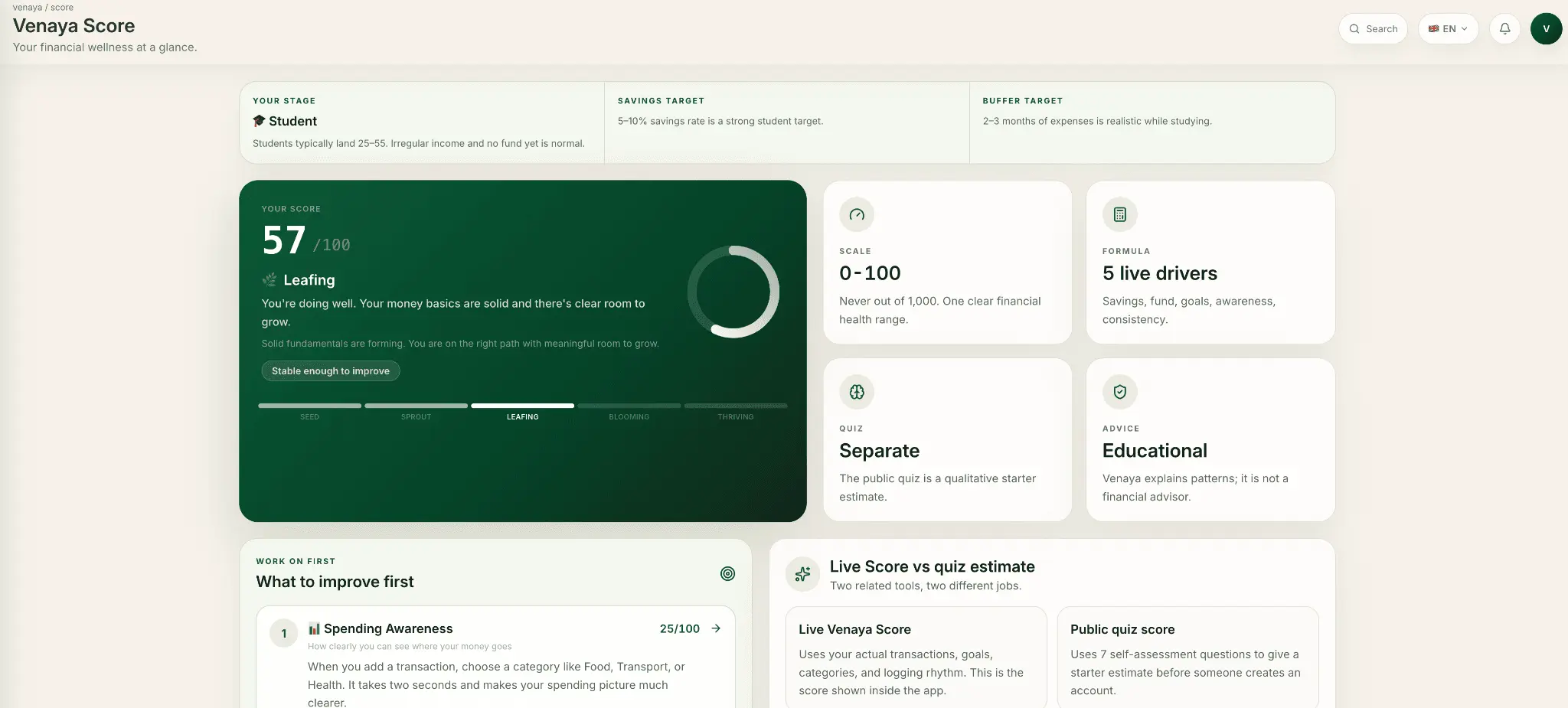
Task: Open the Search box
Action: (1373, 29)
